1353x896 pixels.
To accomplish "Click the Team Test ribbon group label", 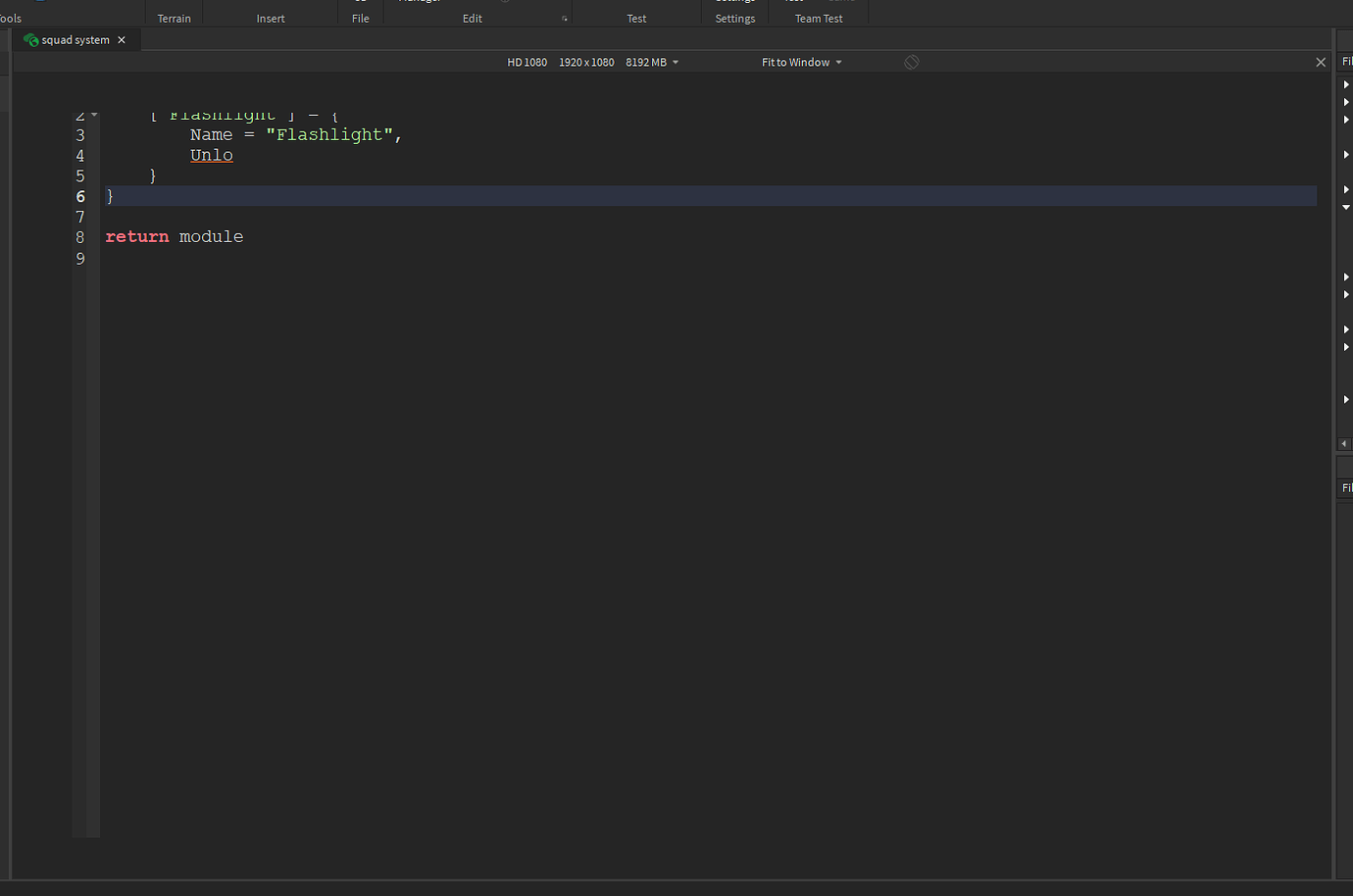I will pyautogui.click(x=819, y=19).
